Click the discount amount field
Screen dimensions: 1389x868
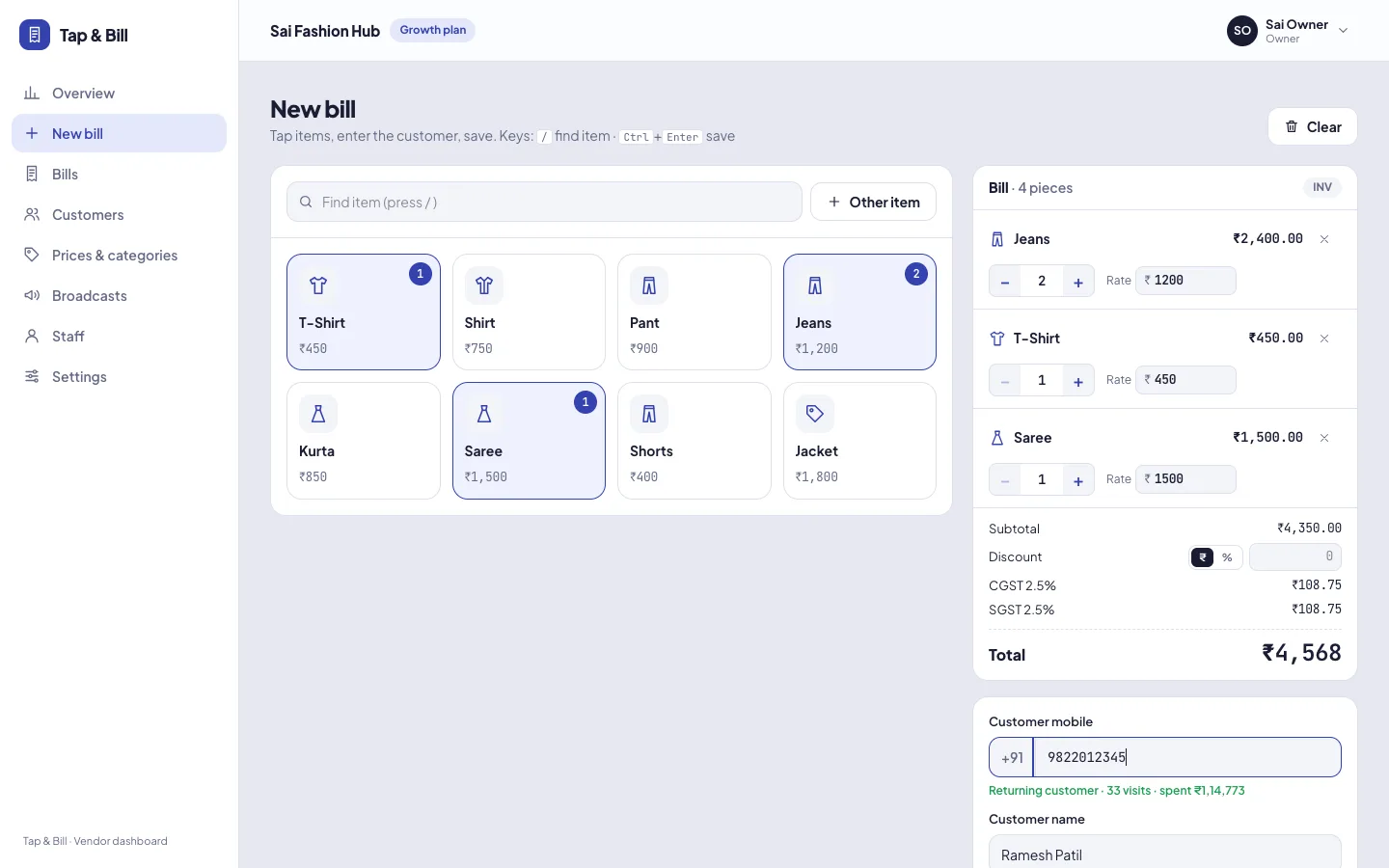point(1295,556)
